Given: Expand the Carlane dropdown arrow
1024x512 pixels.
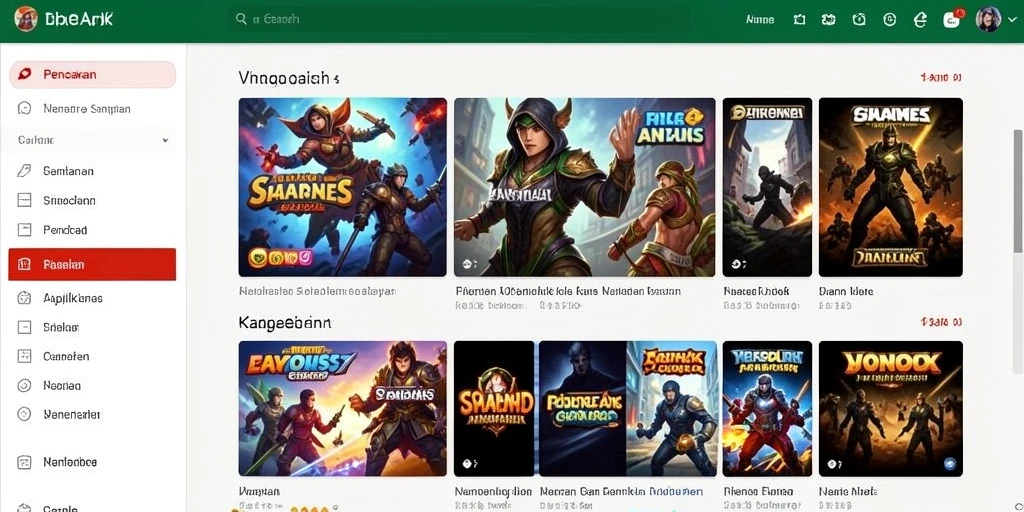Looking at the screenshot, I should click(x=165, y=140).
